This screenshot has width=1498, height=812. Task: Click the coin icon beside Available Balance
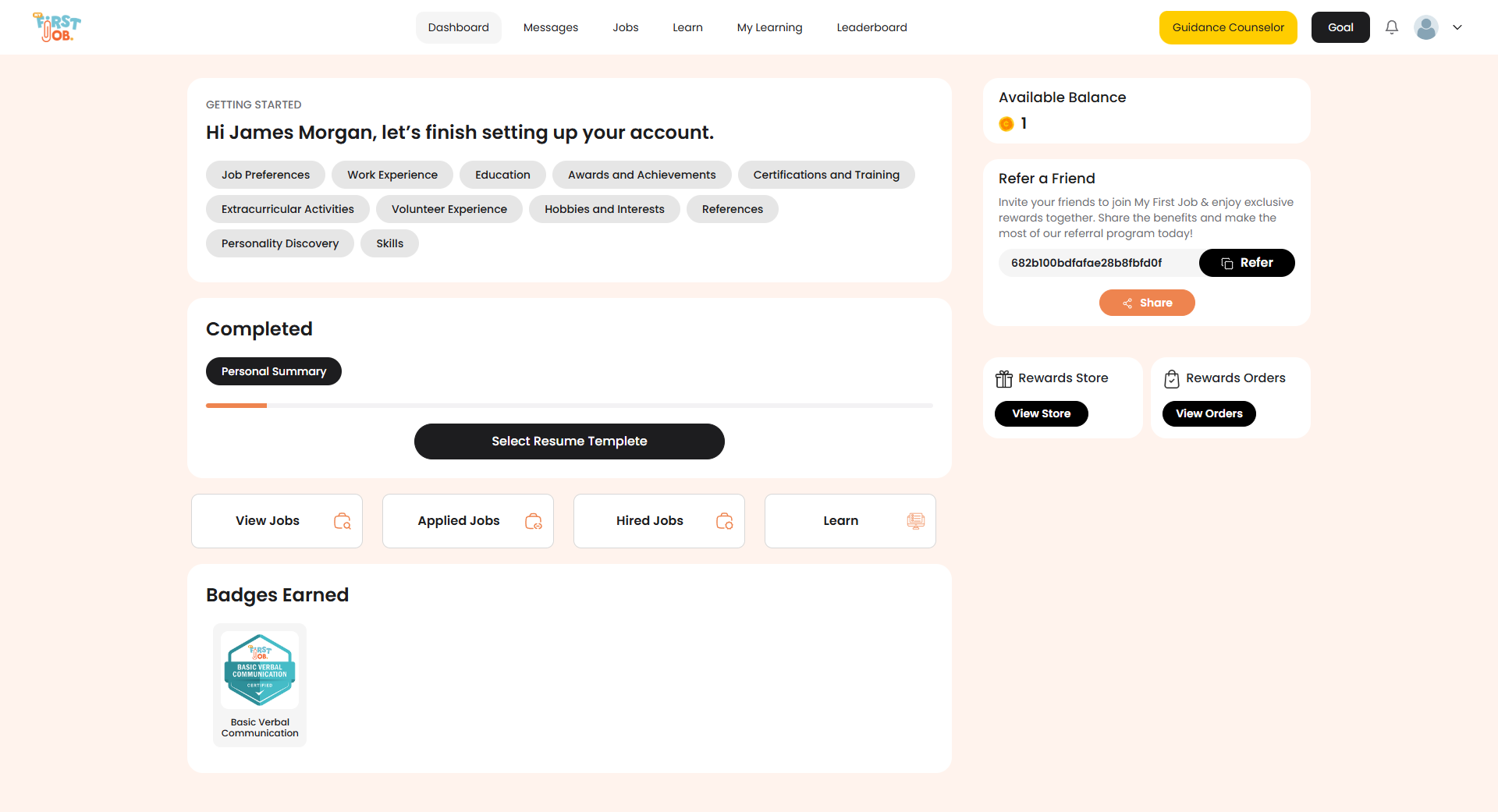point(1006,123)
